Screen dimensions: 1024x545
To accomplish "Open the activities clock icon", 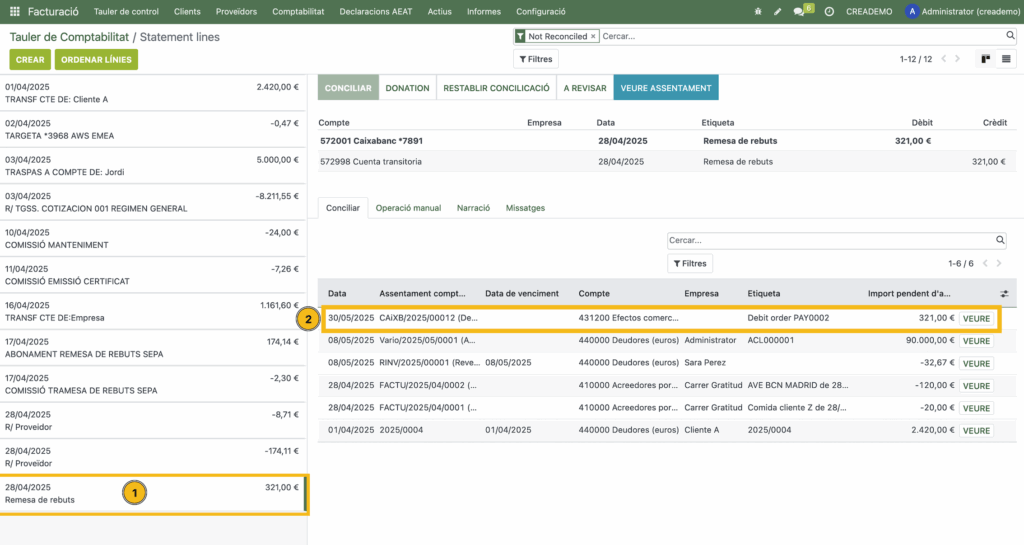I will (829, 11).
